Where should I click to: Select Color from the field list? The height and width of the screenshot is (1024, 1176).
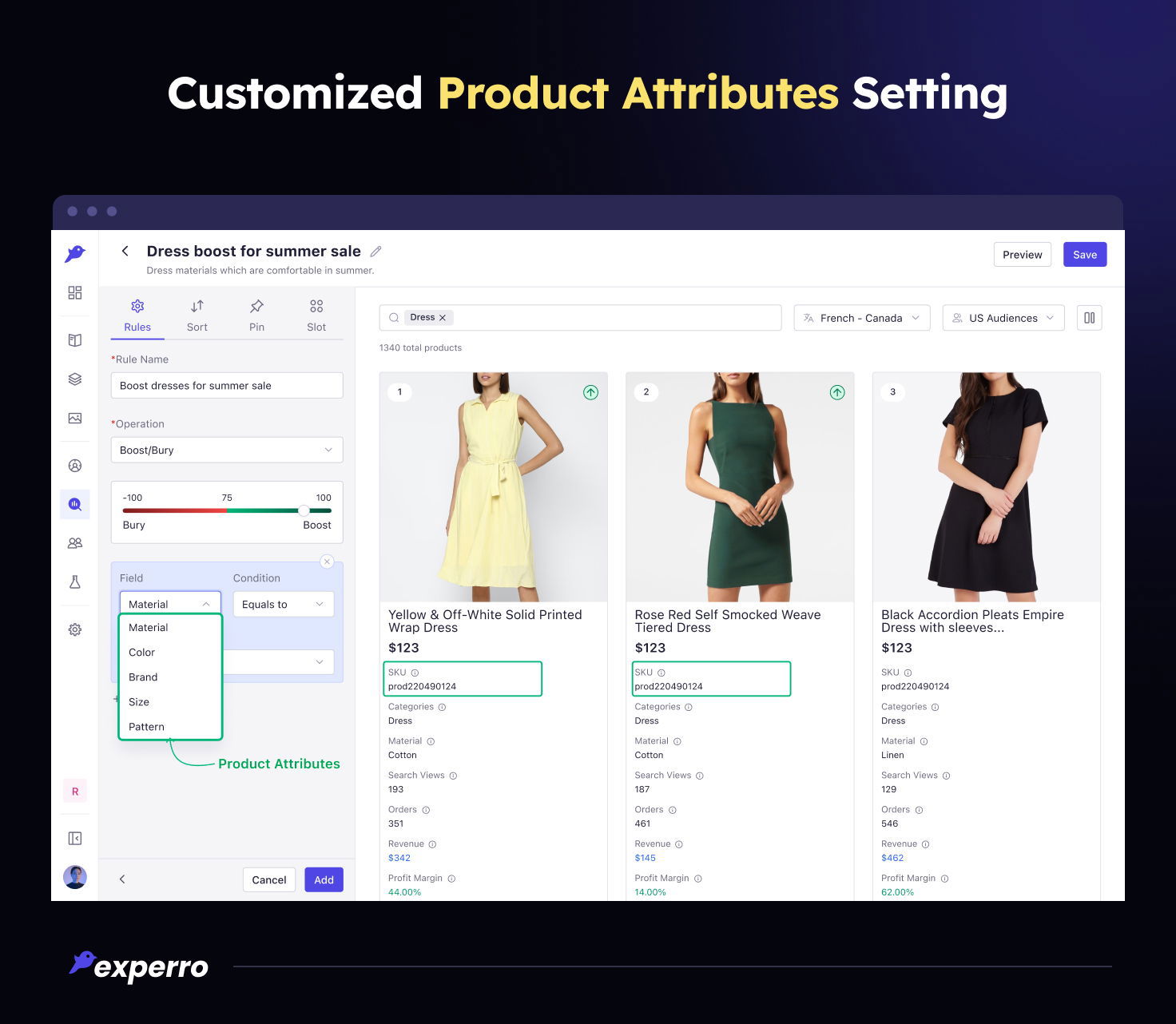[142, 653]
